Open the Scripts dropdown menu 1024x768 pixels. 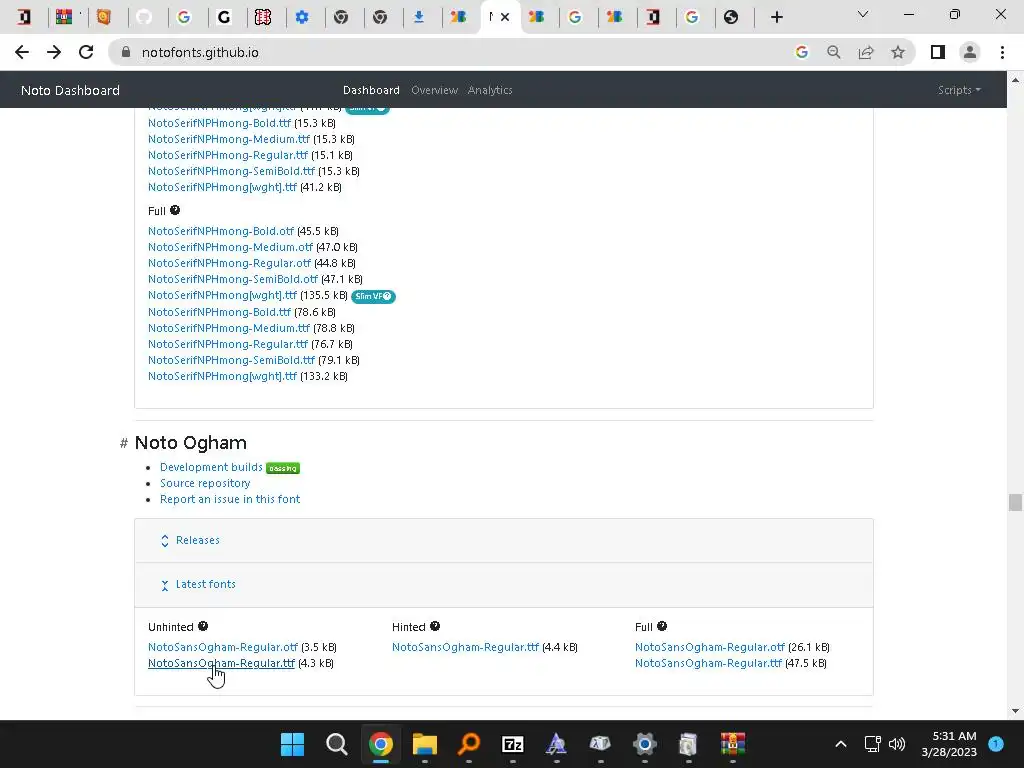pyautogui.click(x=959, y=90)
